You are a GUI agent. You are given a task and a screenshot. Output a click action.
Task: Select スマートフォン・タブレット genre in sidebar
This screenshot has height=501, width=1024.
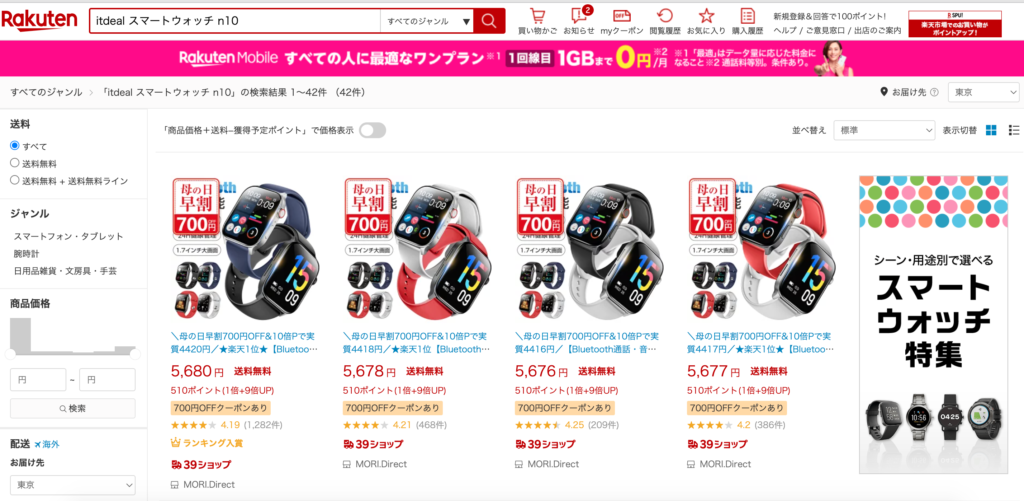(x=69, y=236)
